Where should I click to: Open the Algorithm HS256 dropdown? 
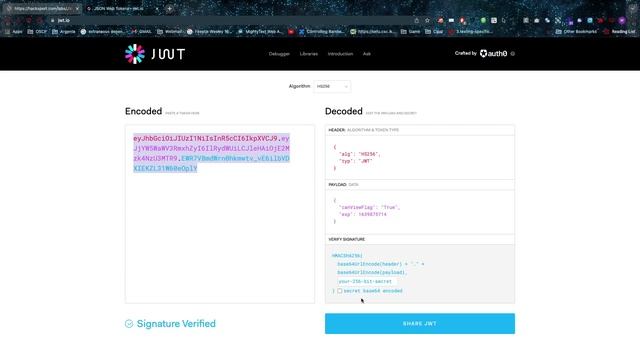click(x=332, y=87)
